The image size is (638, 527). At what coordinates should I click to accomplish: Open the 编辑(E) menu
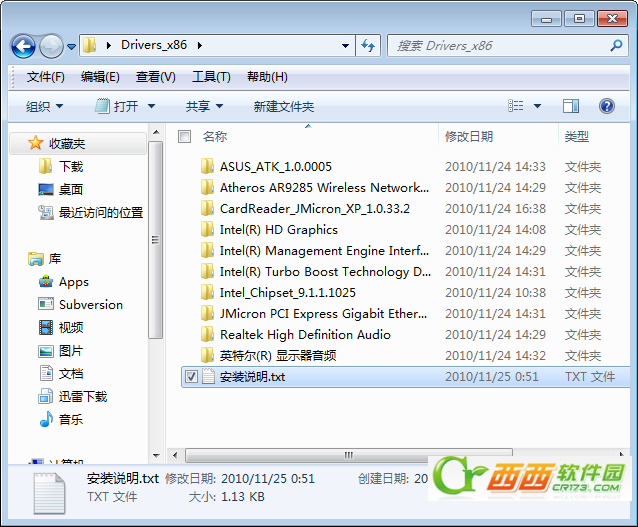100,77
